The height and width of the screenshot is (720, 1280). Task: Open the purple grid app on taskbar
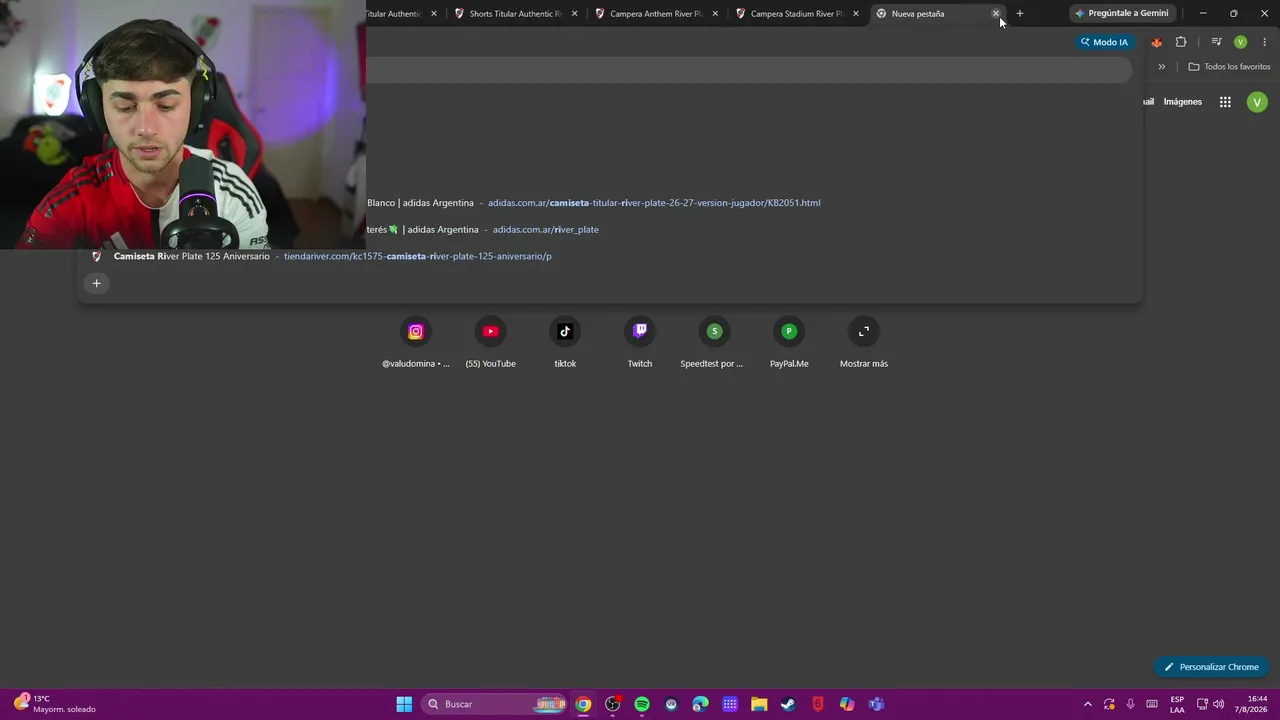pyautogui.click(x=730, y=704)
